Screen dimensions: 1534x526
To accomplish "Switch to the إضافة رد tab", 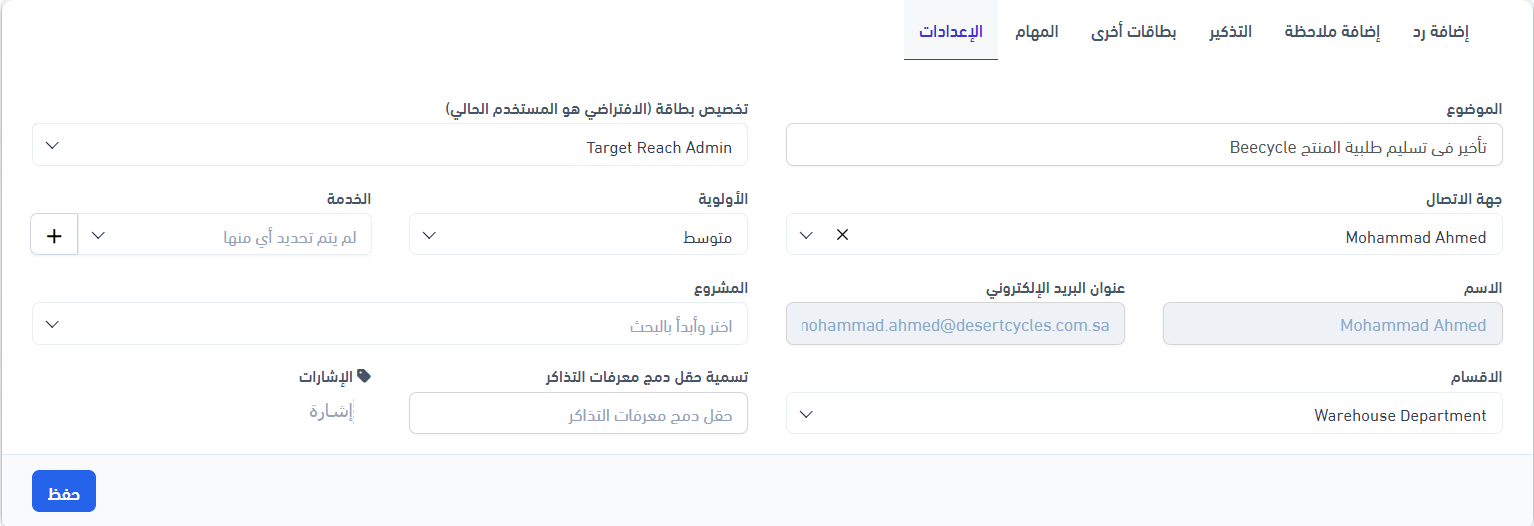I will [1440, 32].
